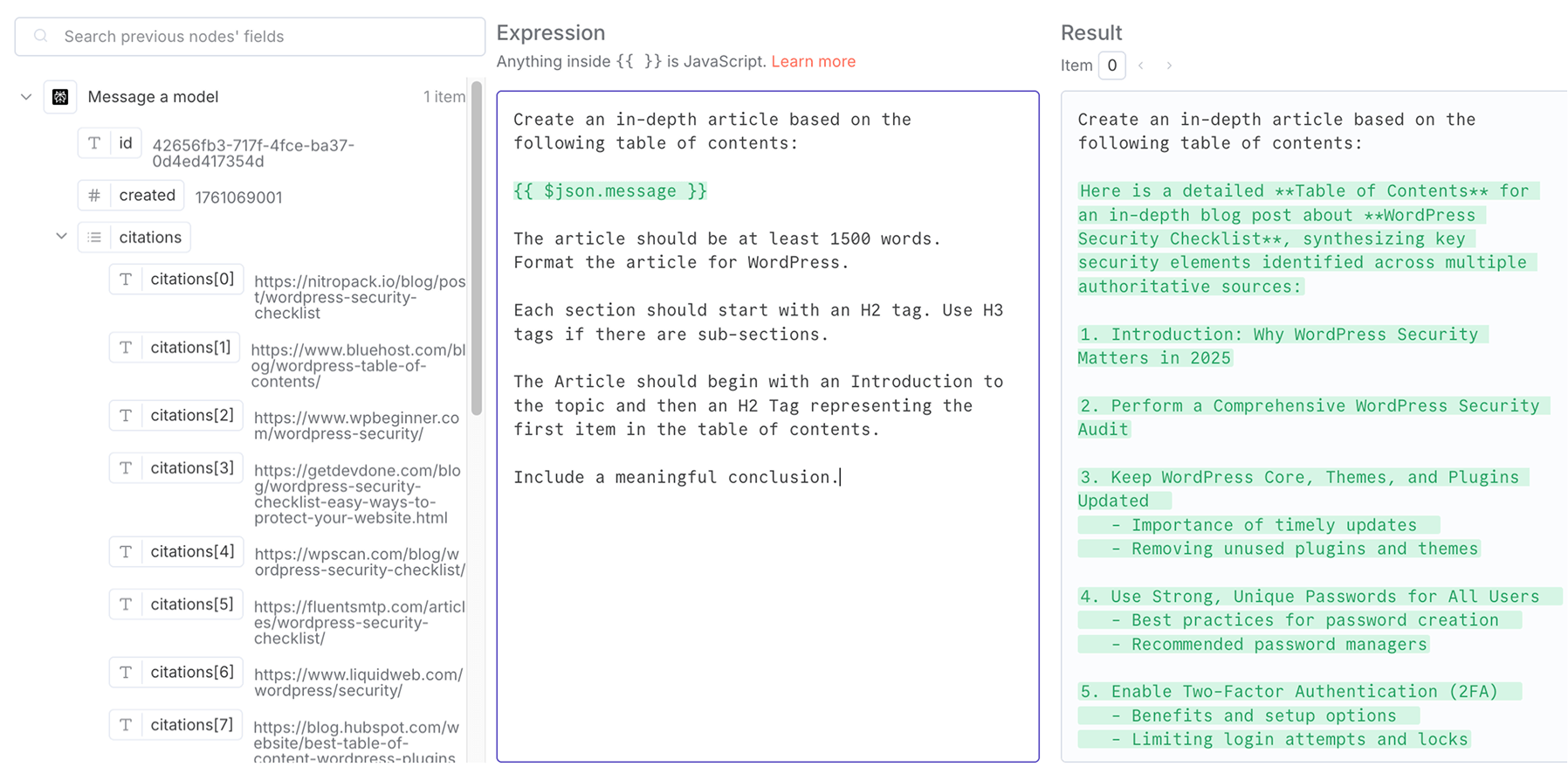Click the type icon for citations[4]
This screenshot has height=781, width=1568.
(126, 552)
